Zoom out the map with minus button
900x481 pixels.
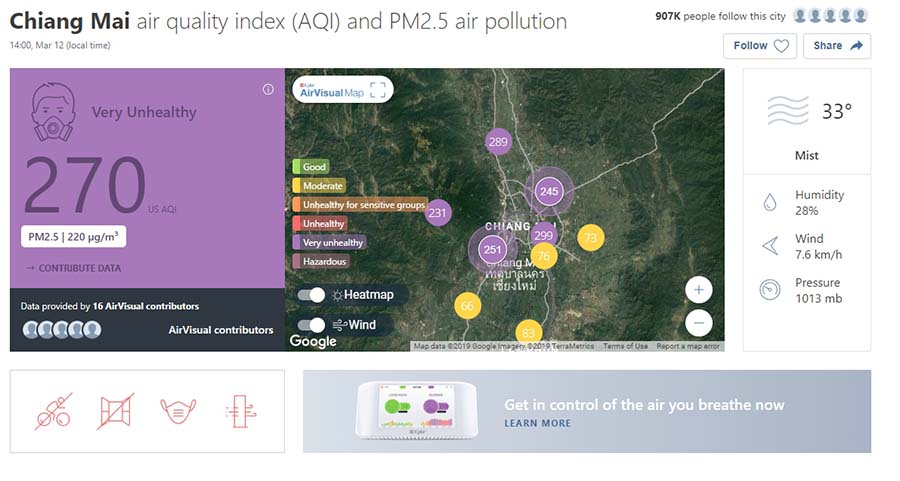[x=699, y=323]
